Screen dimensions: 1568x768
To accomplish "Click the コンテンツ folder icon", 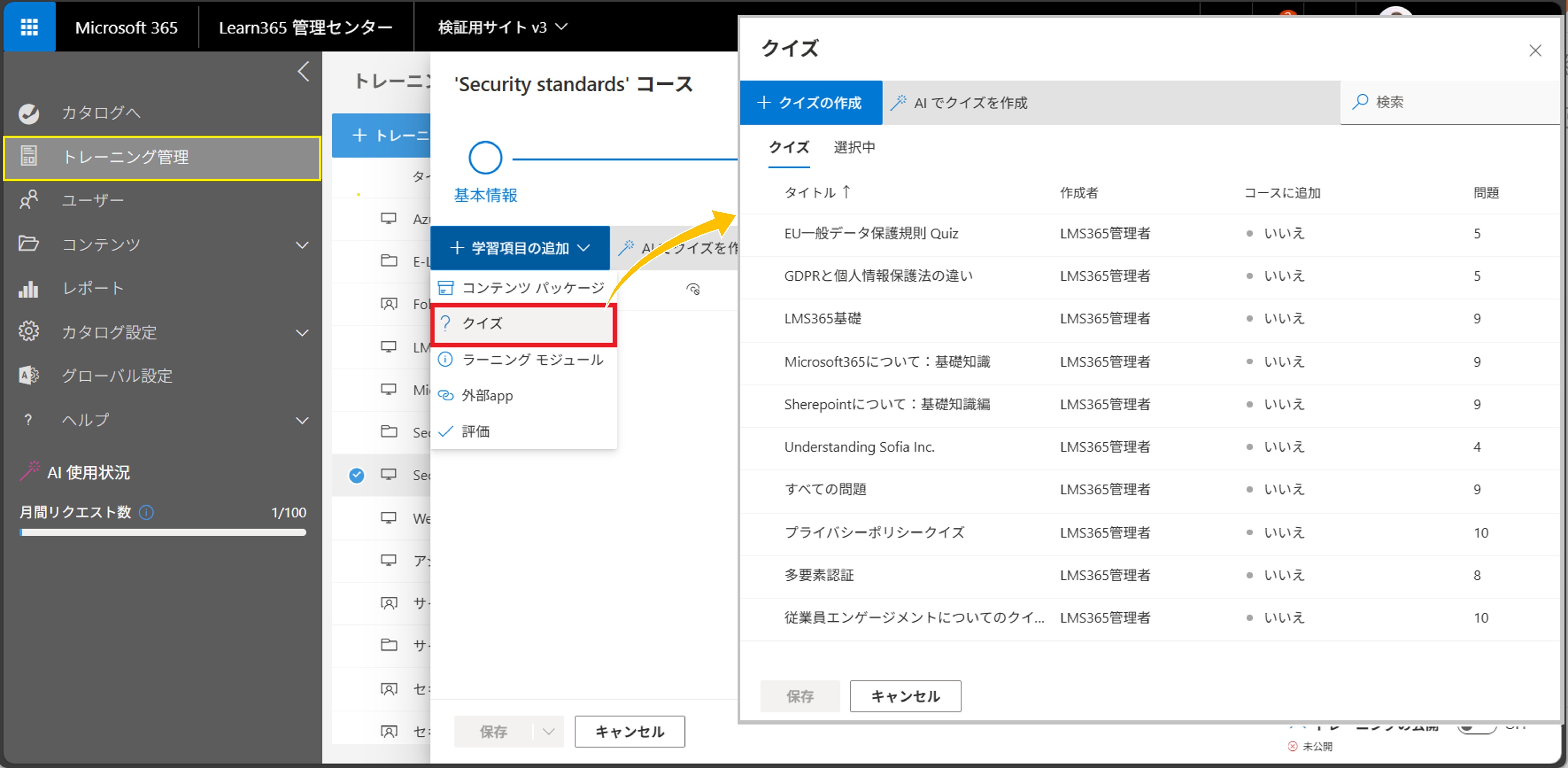I will [29, 244].
